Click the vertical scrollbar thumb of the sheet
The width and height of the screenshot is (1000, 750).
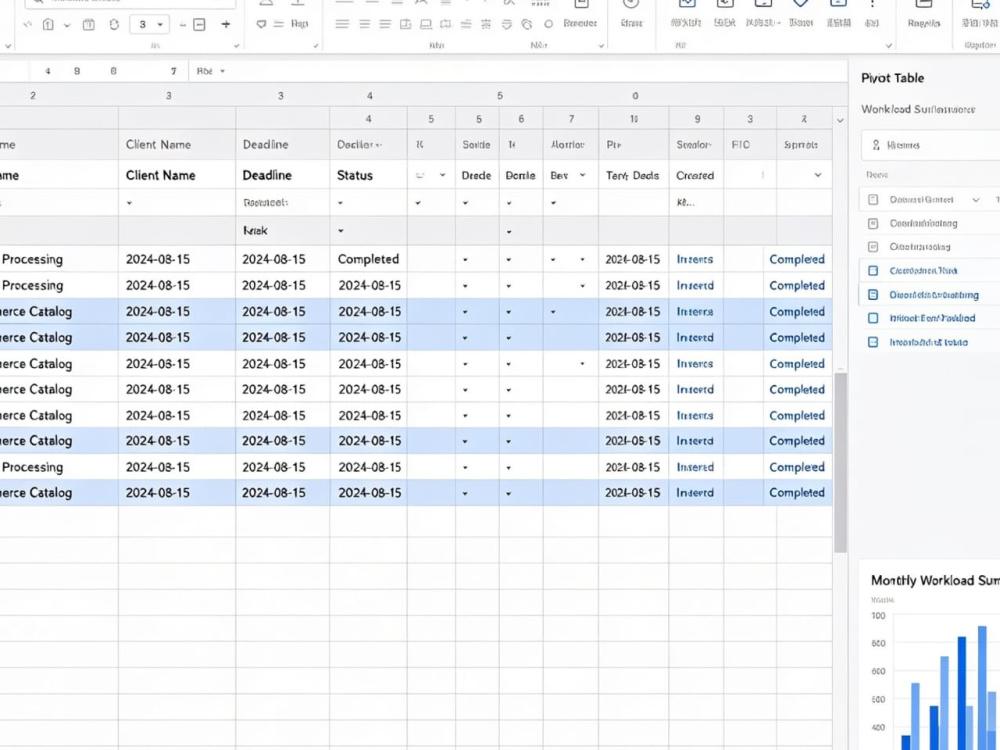[841, 462]
